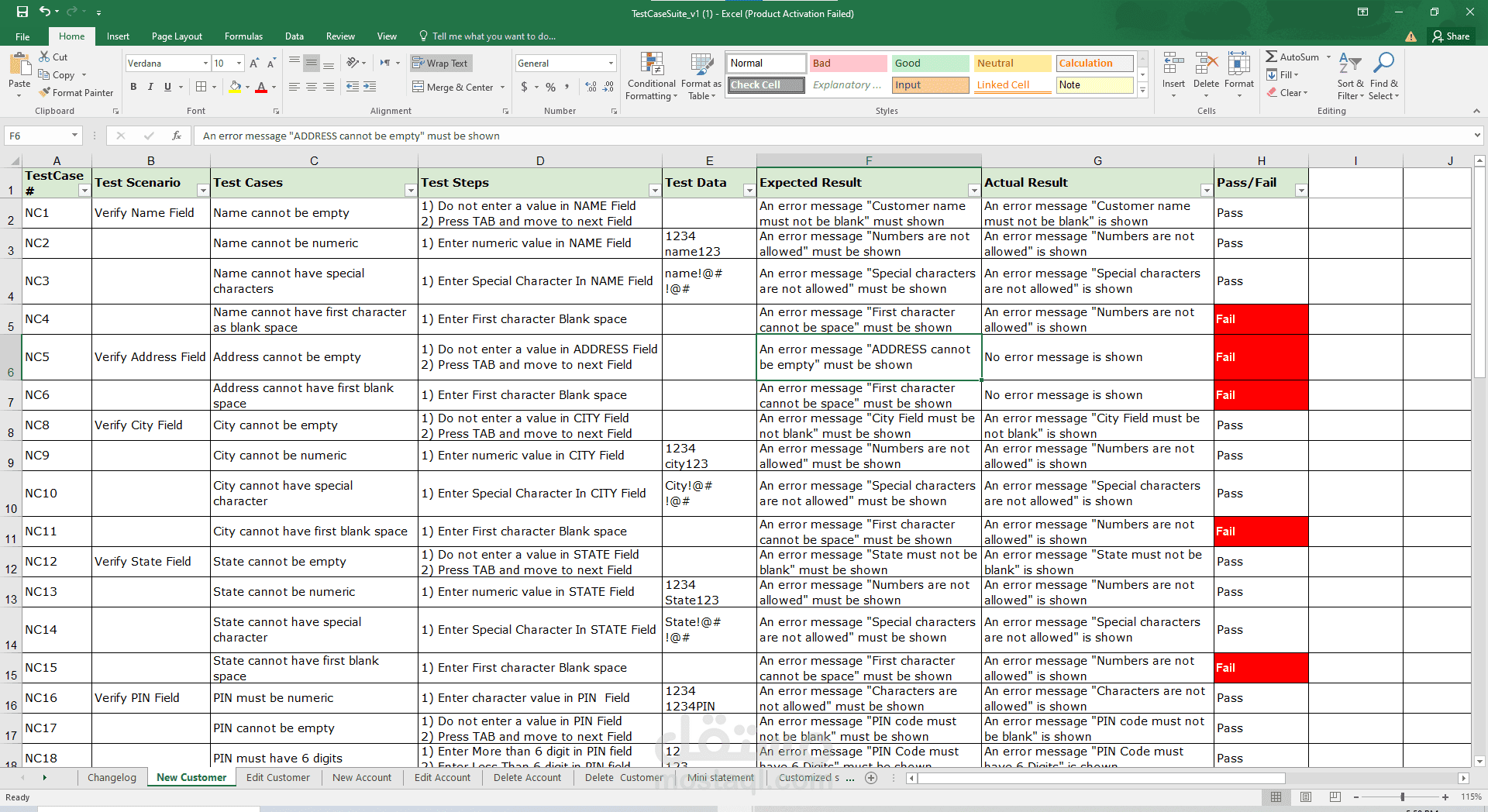Apply the Bad cell style

[848, 63]
